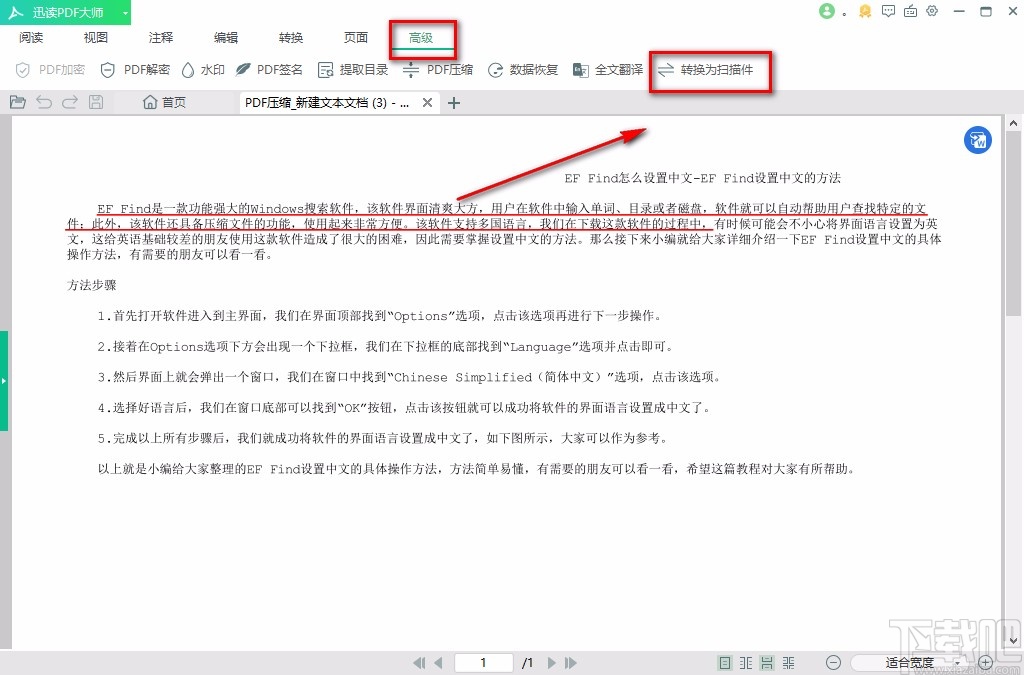Switch to the 注释 (annotate) ribbon tab

coord(159,37)
